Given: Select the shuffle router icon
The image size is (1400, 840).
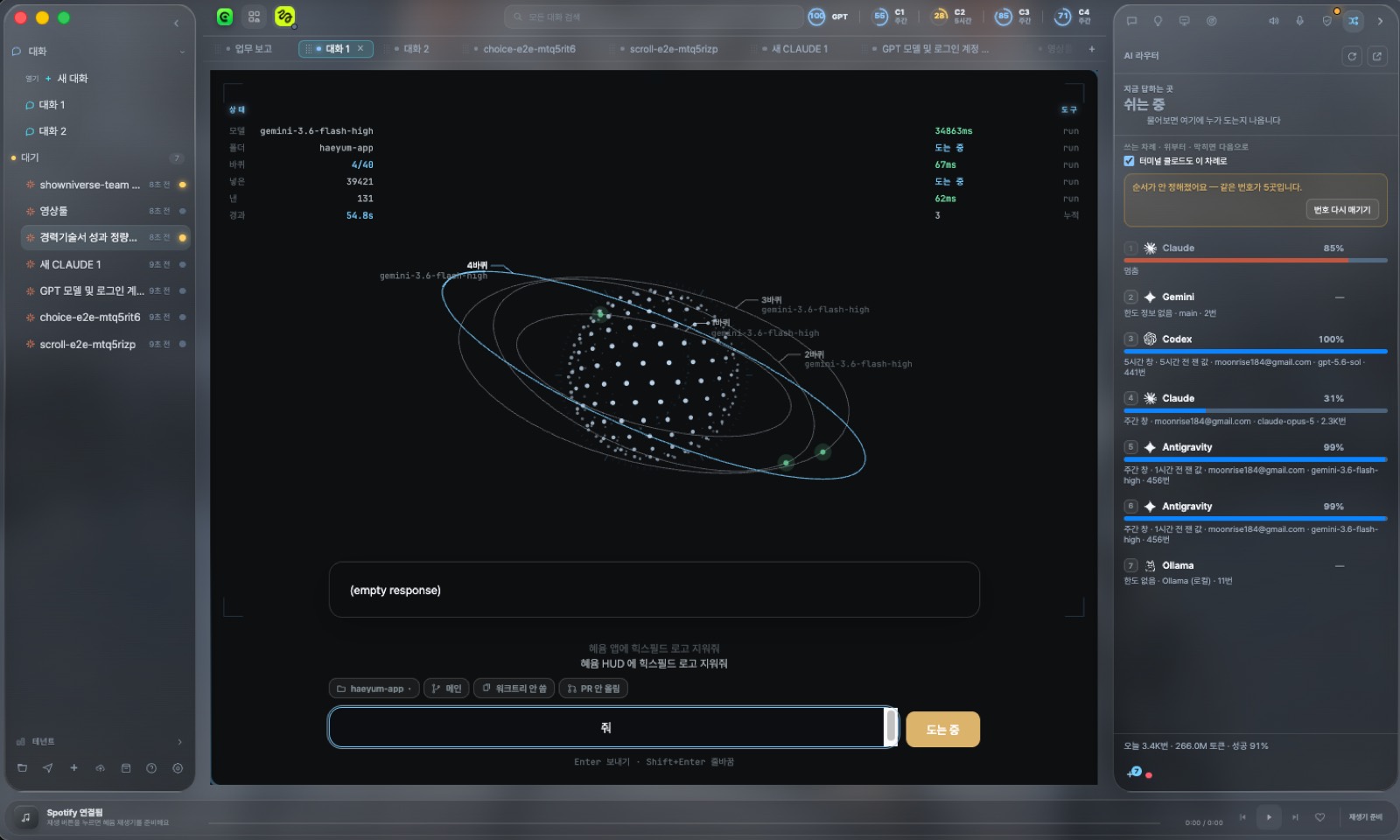Looking at the screenshot, I should (x=1354, y=21).
